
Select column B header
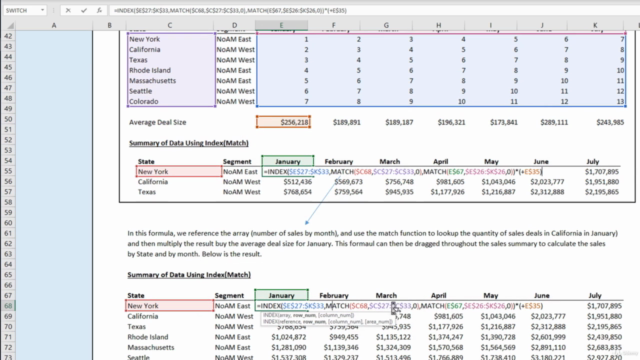click(109, 25)
